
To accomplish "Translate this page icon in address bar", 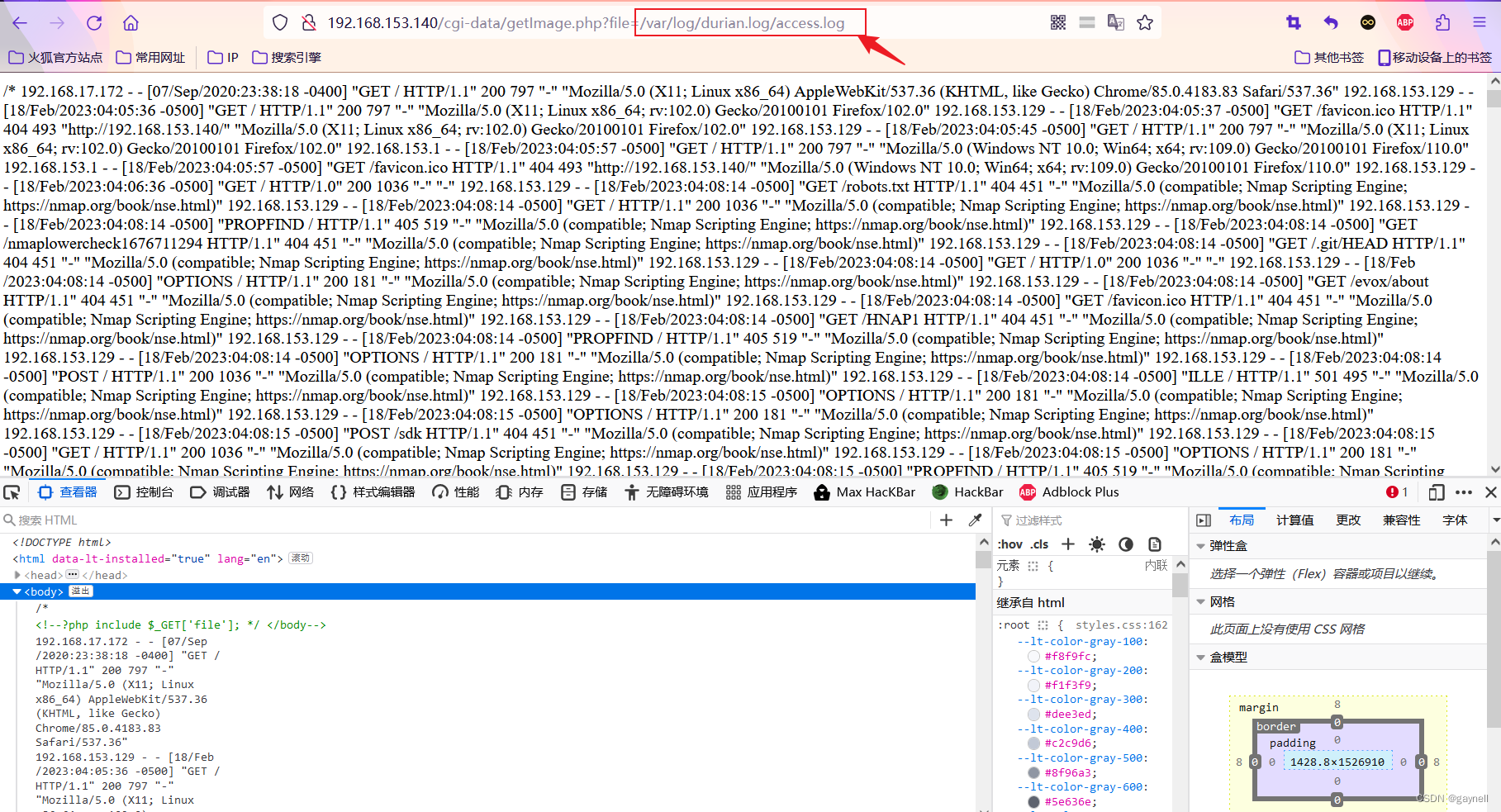I will [x=1116, y=23].
